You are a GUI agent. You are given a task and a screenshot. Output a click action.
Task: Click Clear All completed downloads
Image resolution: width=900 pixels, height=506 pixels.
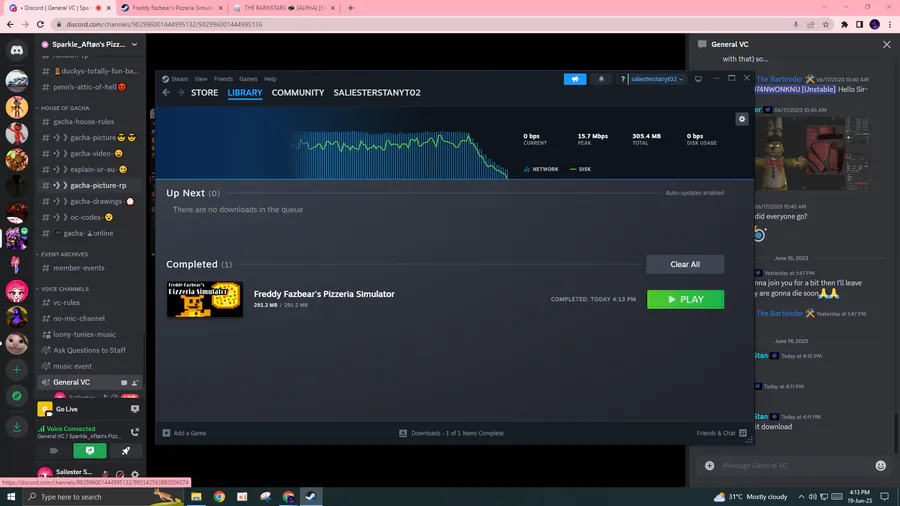(x=685, y=264)
